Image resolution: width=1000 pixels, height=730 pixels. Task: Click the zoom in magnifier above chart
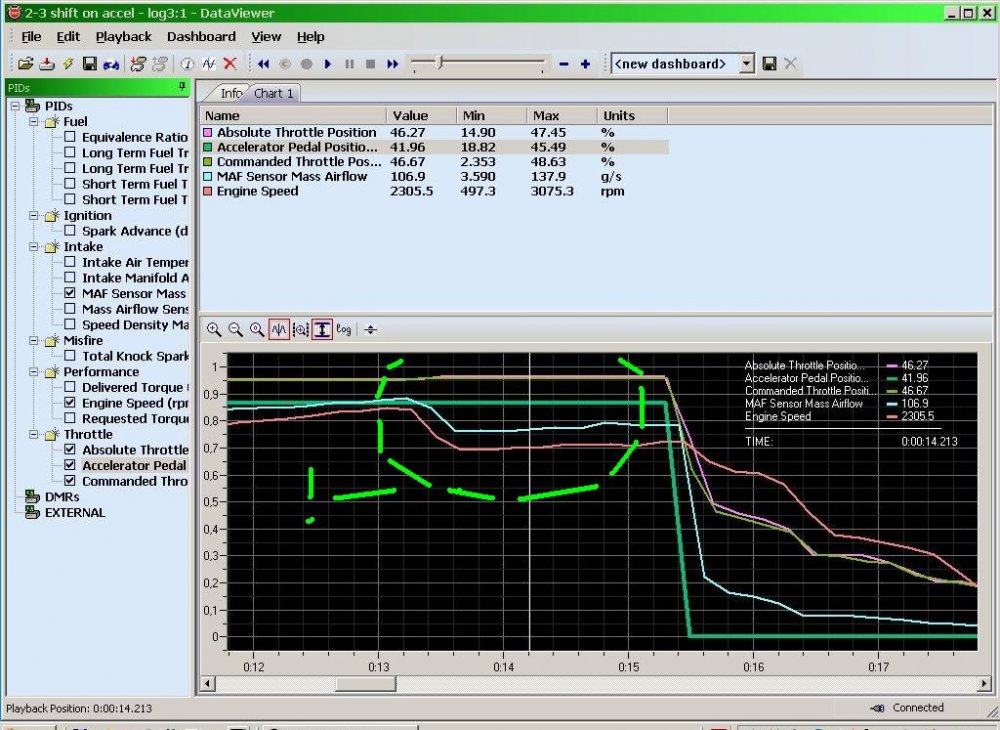tap(215, 329)
